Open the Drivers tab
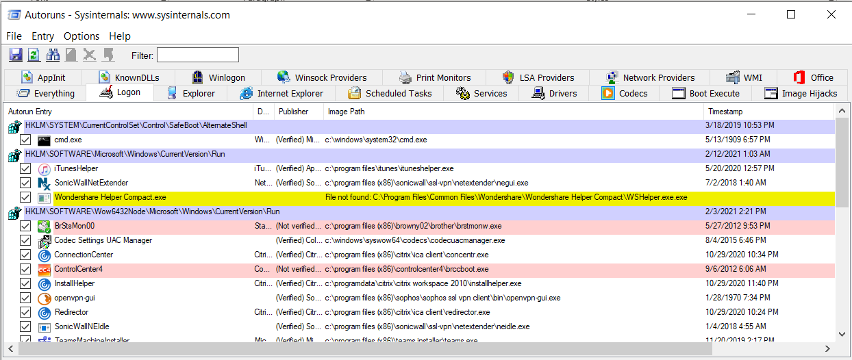The width and height of the screenshot is (852, 360). click(x=555, y=93)
